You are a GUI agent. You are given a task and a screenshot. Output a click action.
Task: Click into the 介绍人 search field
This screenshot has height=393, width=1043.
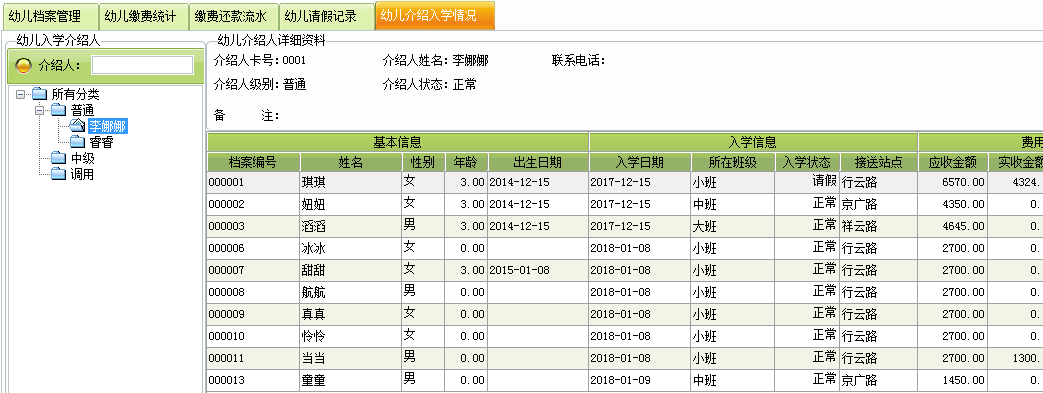point(142,65)
